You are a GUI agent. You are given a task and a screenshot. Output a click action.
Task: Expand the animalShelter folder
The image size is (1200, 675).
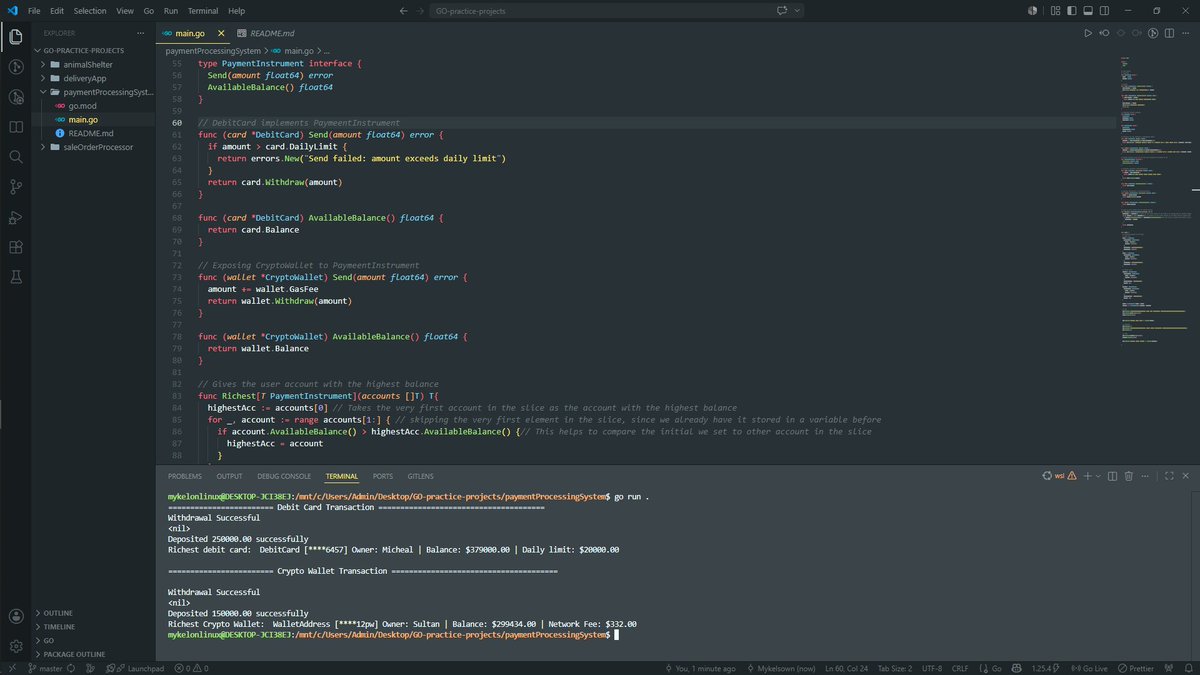[95, 64]
